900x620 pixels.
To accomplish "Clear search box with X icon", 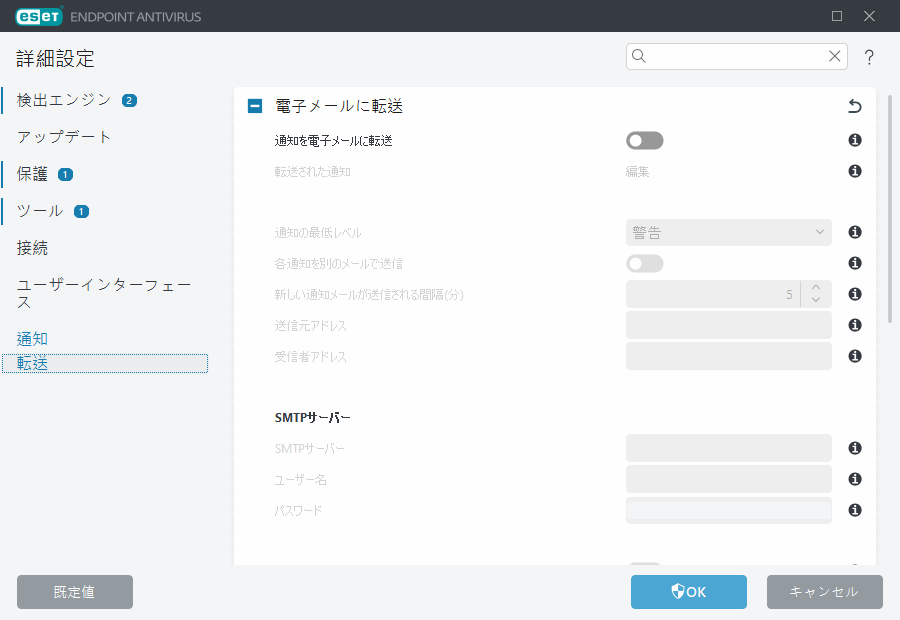I will coord(835,57).
